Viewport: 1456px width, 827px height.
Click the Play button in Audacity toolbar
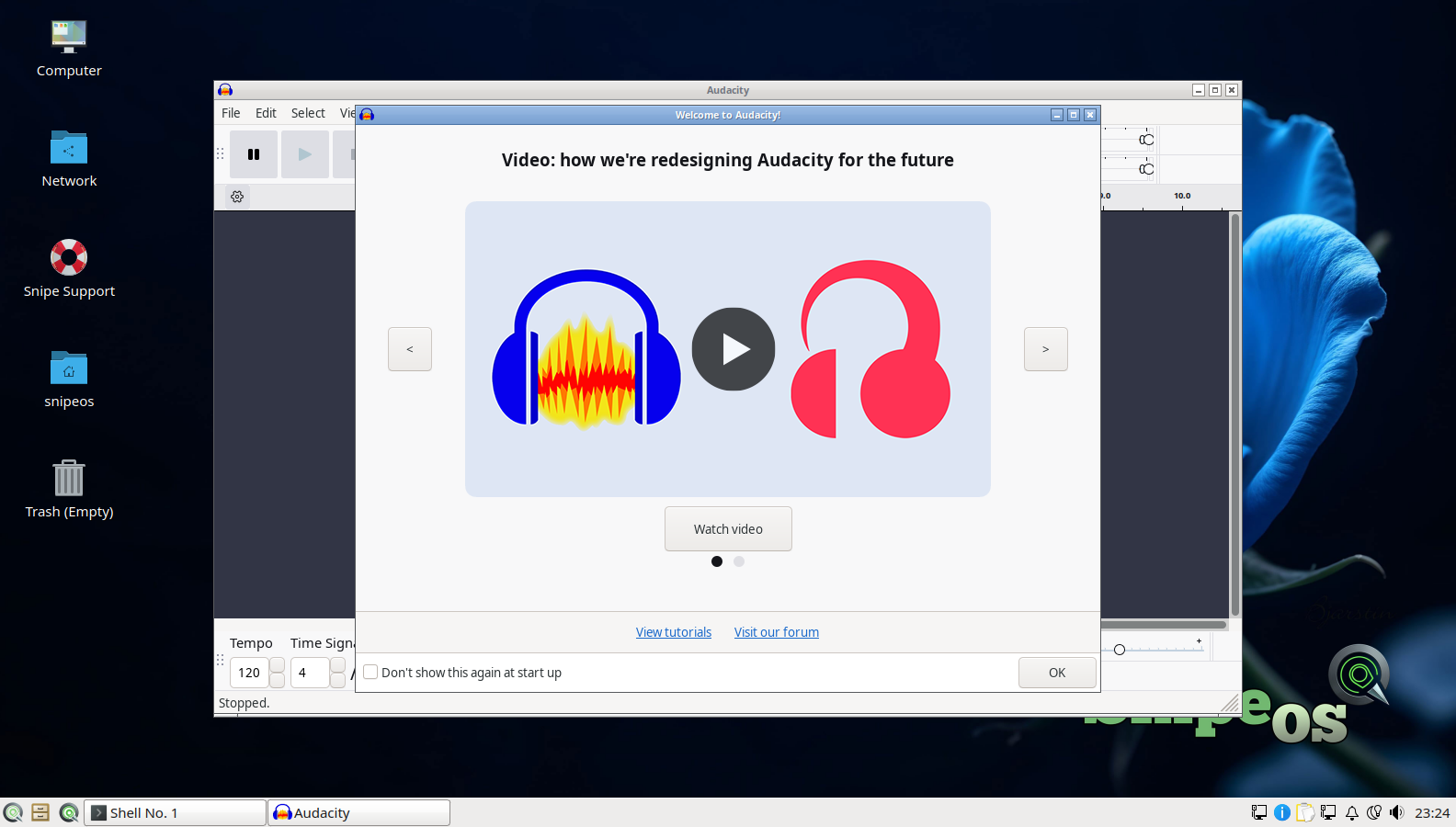[x=305, y=154]
